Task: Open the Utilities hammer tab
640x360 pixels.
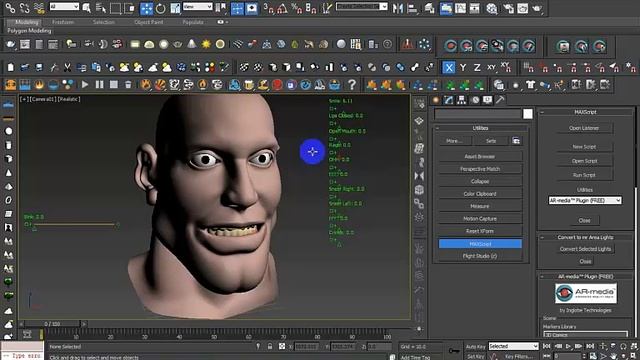Action: tap(500, 100)
